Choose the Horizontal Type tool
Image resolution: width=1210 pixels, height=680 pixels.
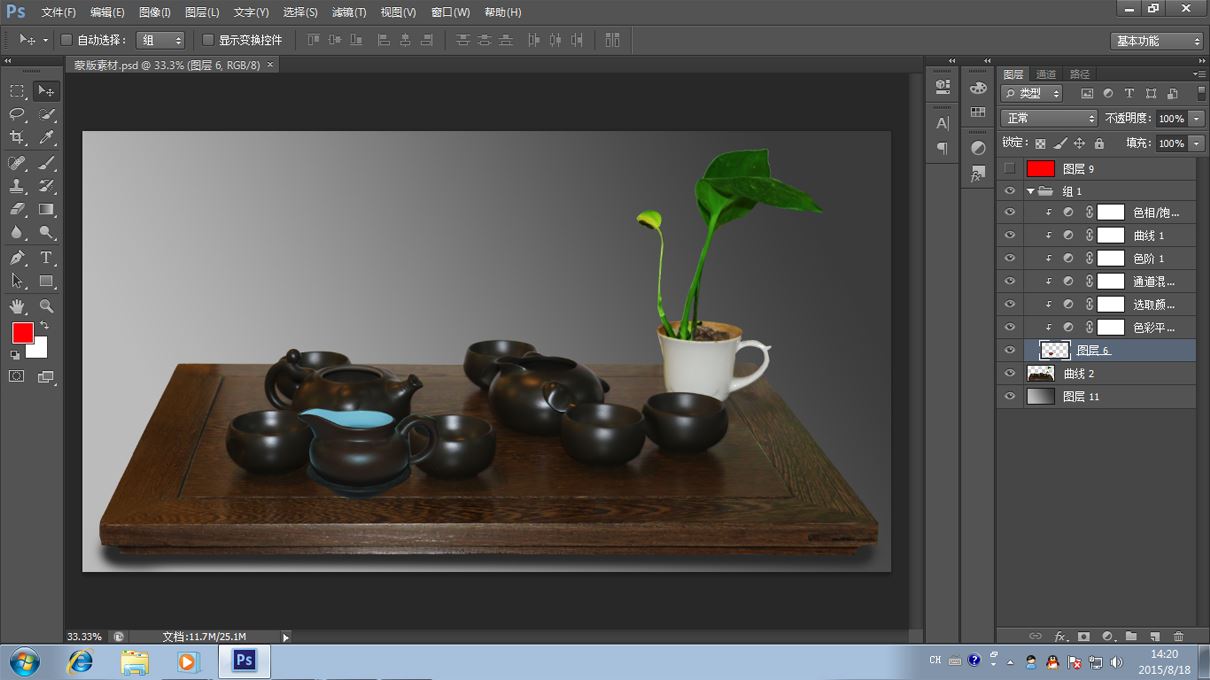click(x=46, y=258)
